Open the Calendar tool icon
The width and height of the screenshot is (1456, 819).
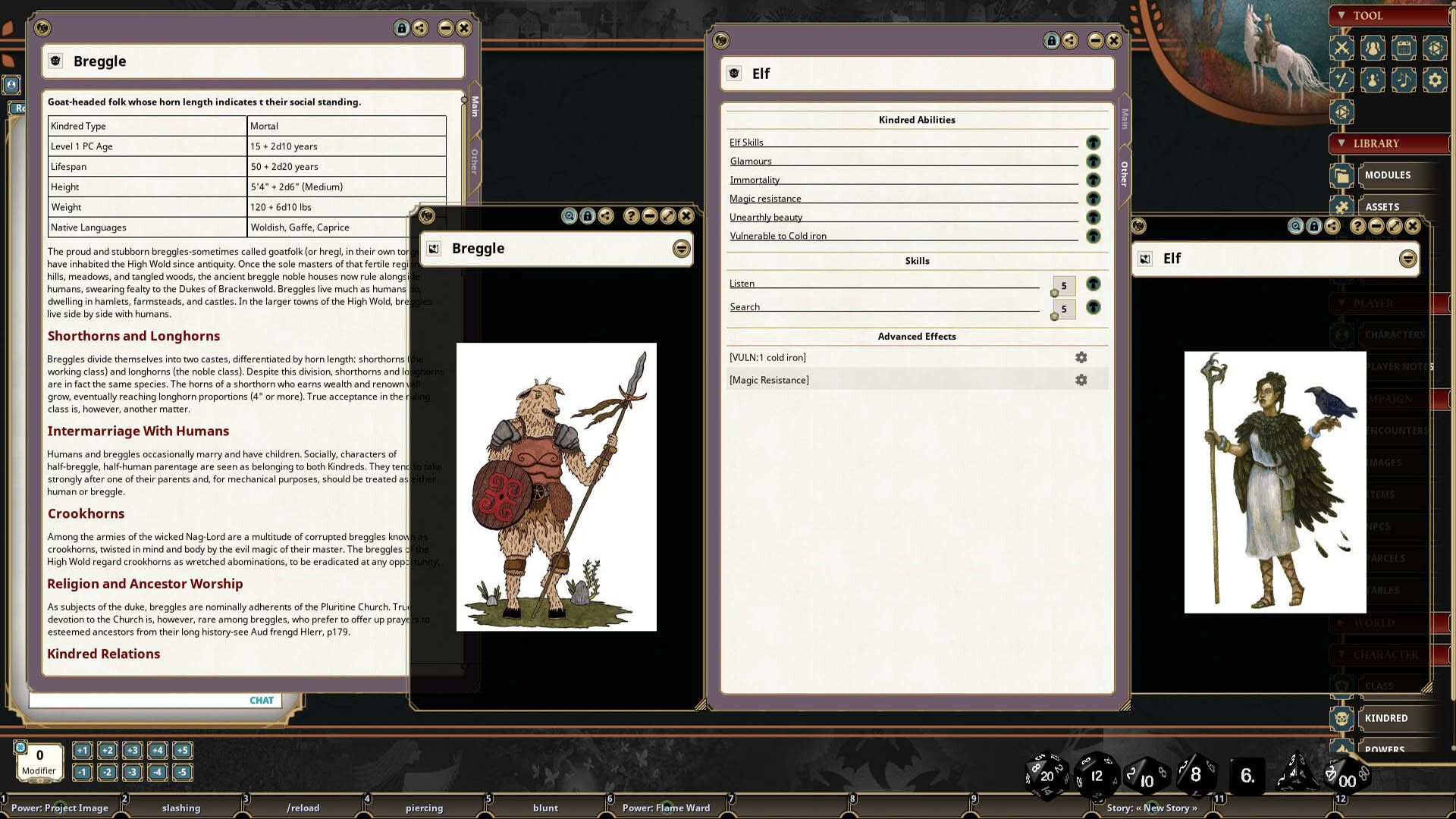pos(1404,48)
